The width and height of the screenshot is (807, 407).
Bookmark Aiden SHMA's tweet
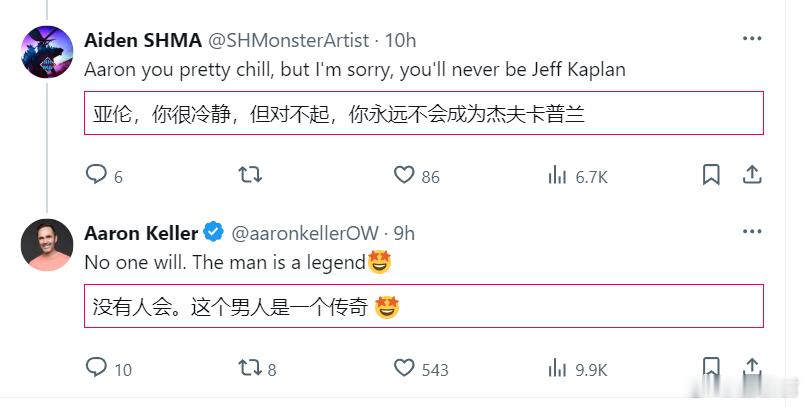click(711, 175)
